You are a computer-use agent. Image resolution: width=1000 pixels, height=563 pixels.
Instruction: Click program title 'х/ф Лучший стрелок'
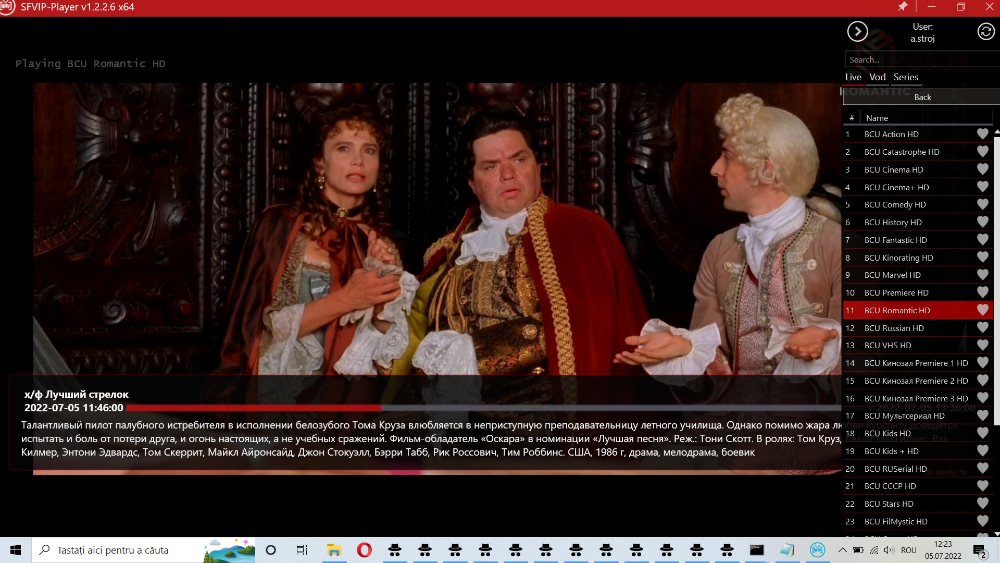click(77, 395)
